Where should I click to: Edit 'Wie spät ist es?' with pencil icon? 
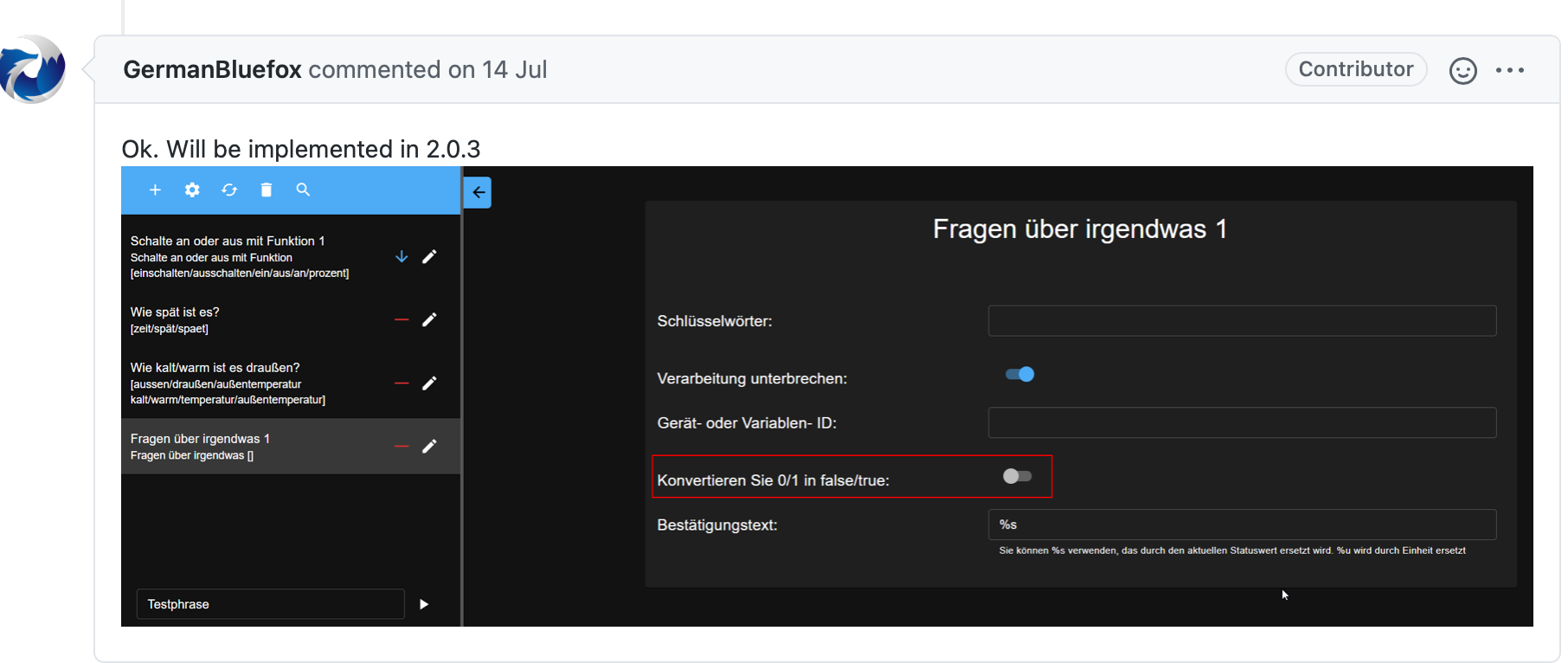[429, 320]
